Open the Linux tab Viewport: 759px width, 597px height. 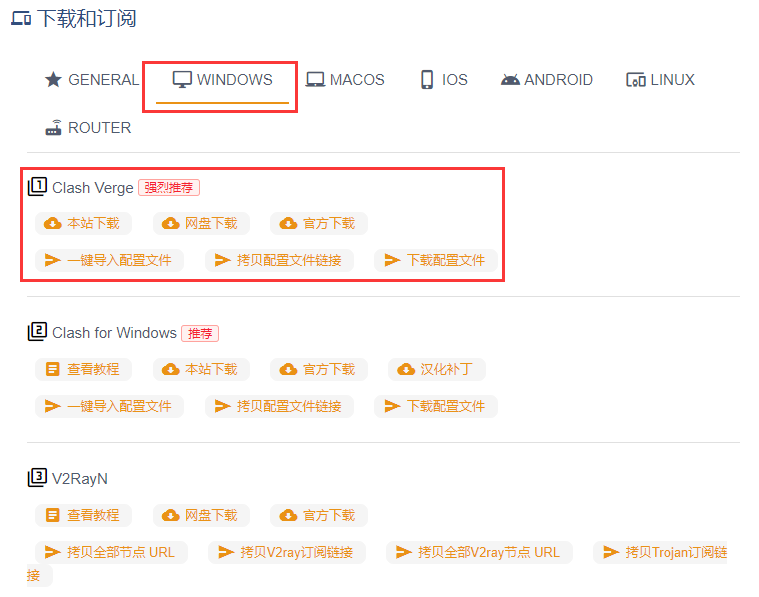click(660, 79)
